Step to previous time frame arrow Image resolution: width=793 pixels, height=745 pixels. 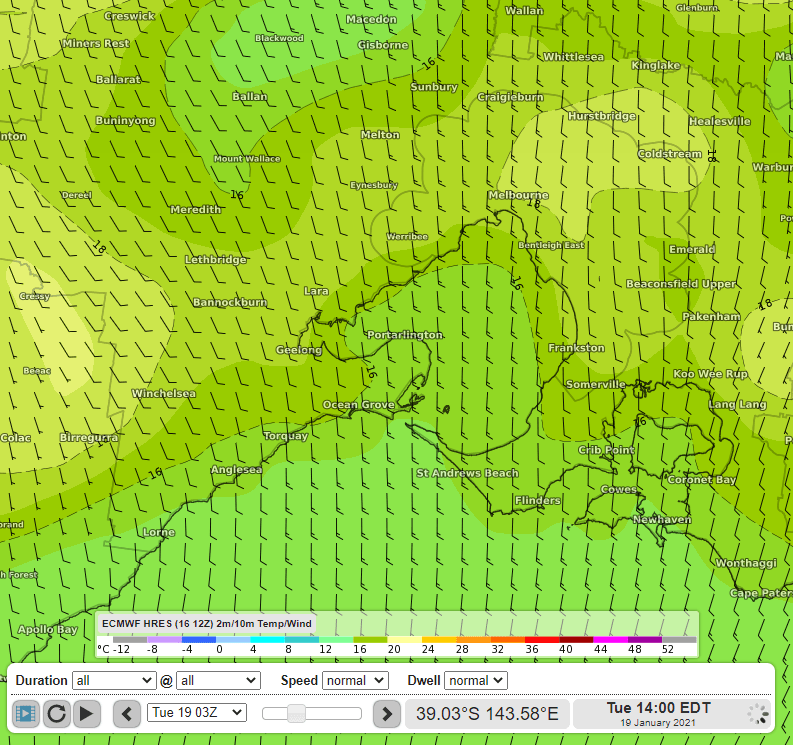point(127,713)
